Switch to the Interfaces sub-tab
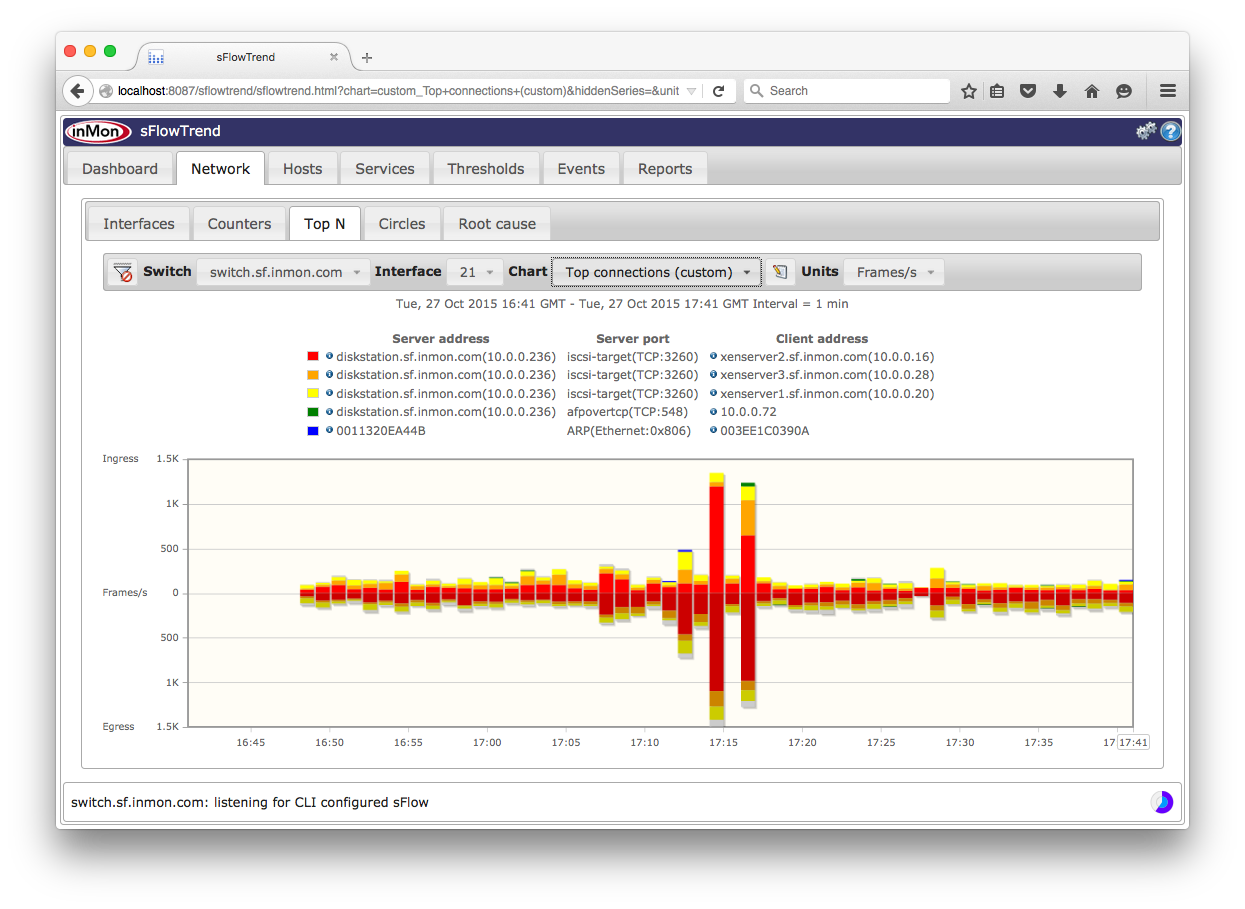Viewport: 1245px width, 909px height. (x=139, y=224)
